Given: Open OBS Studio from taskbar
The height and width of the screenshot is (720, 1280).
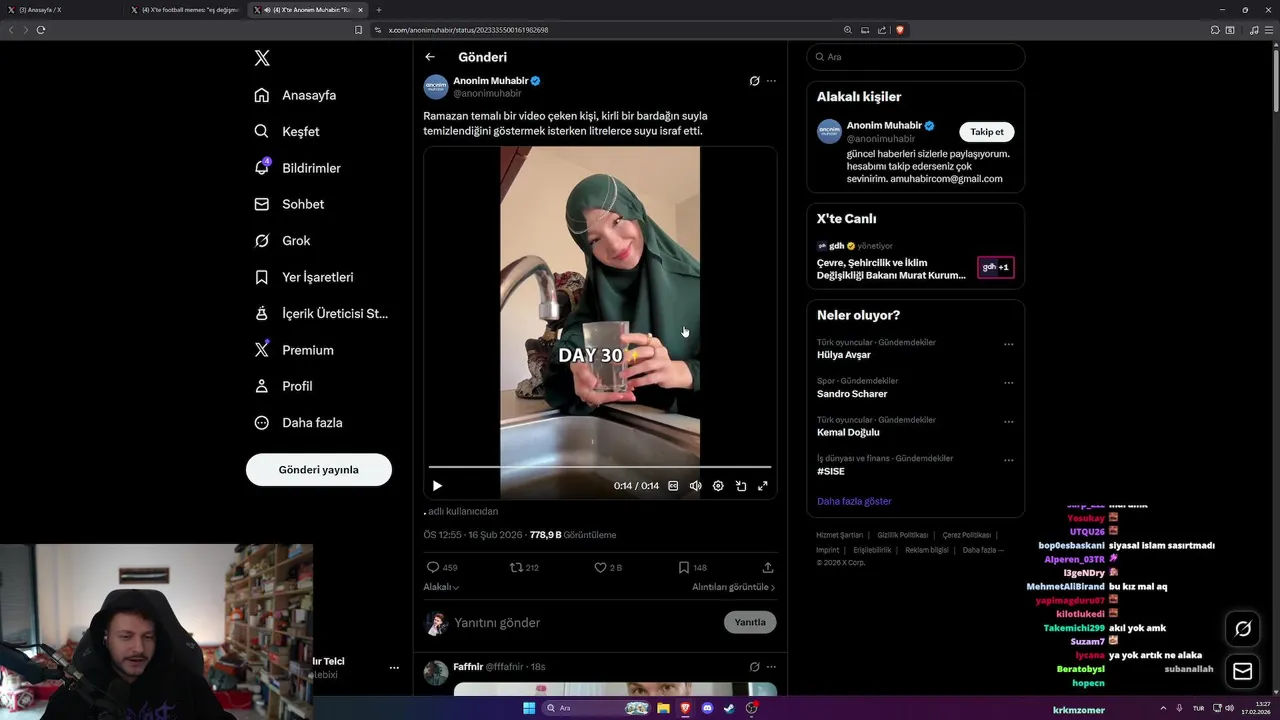Looking at the screenshot, I should click(x=751, y=708).
